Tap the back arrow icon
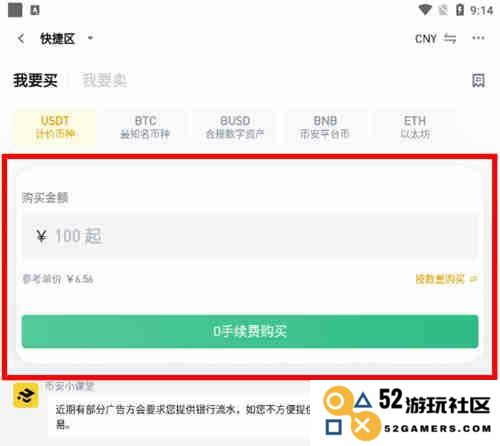The width and height of the screenshot is (500, 446). [21, 39]
